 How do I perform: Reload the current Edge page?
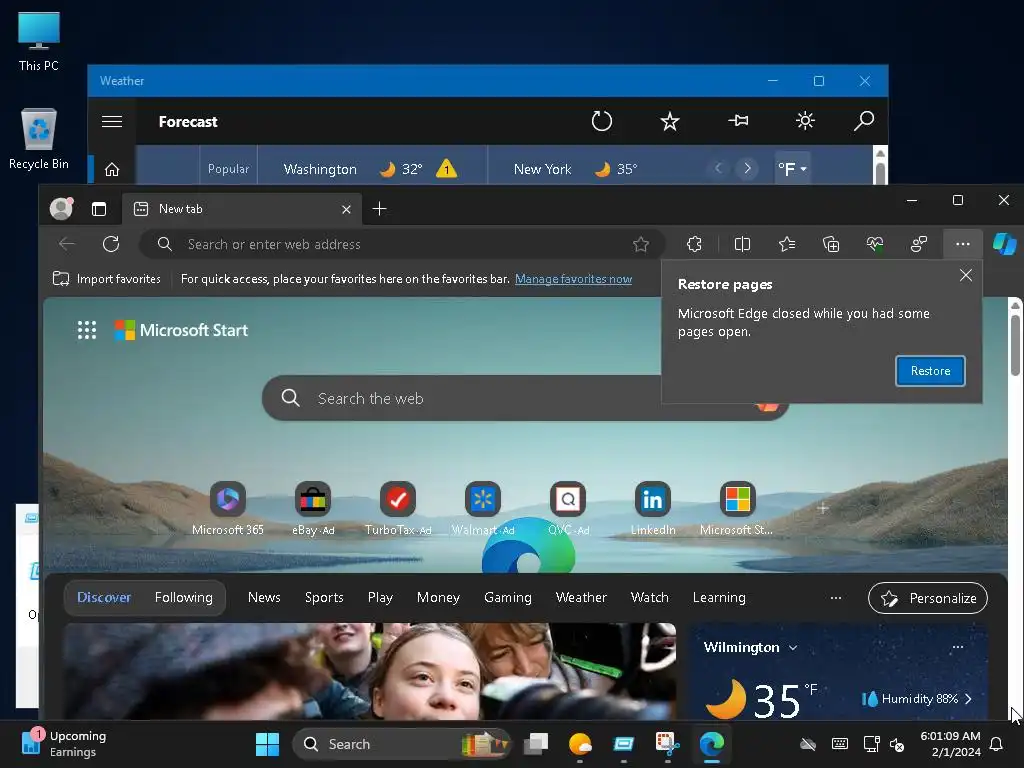111,244
